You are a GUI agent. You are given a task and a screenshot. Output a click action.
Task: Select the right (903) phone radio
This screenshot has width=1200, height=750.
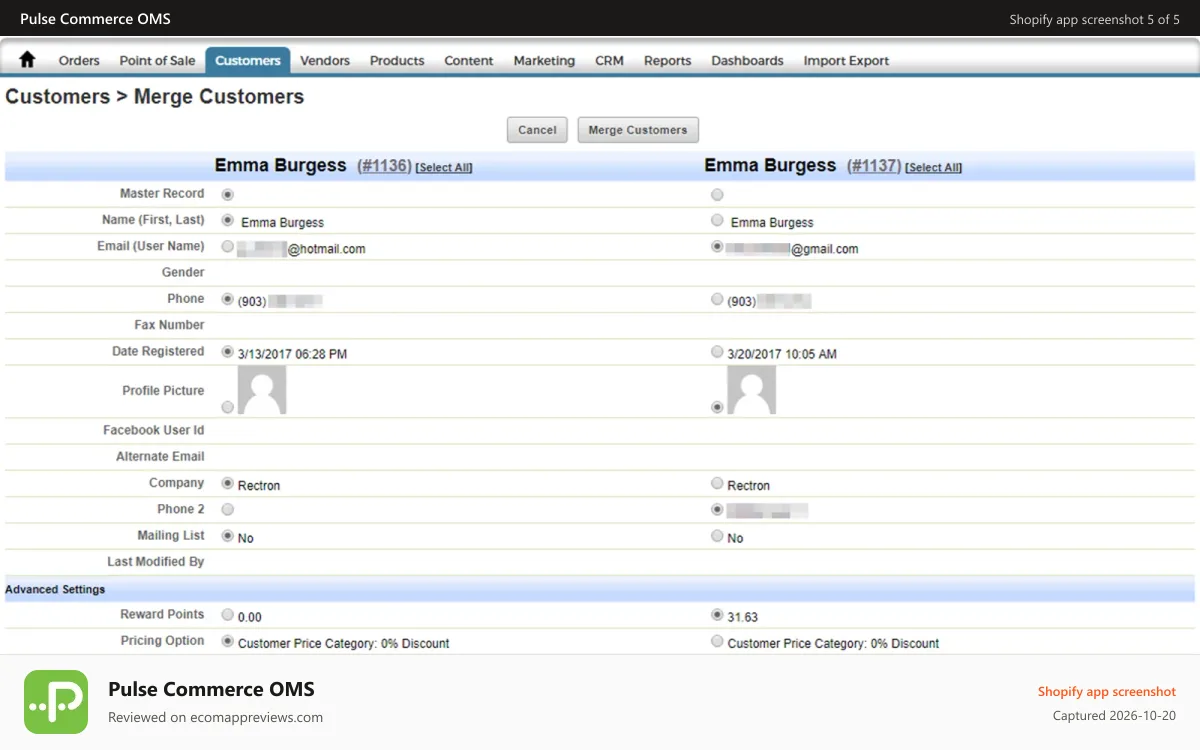tap(717, 299)
